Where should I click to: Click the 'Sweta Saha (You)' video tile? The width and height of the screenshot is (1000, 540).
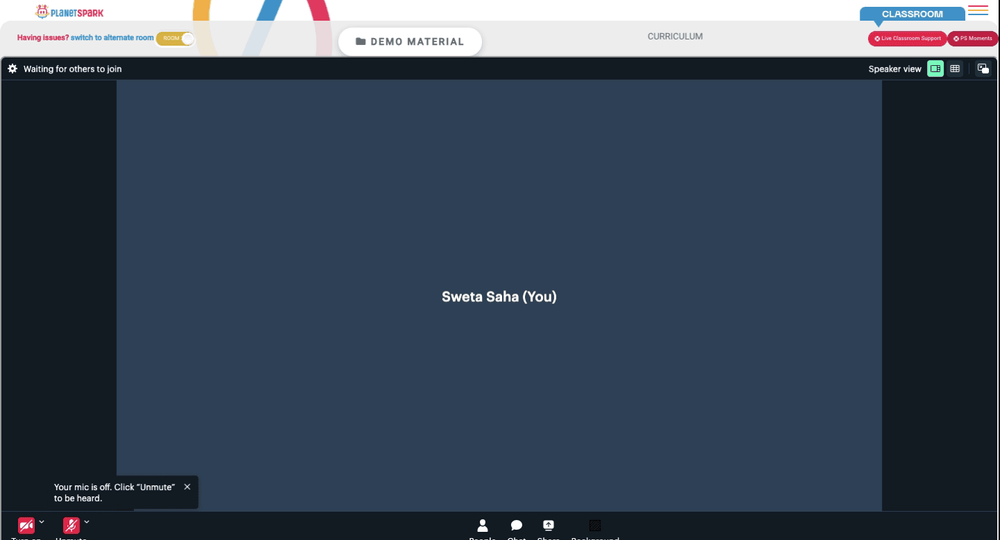pyautogui.click(x=499, y=295)
